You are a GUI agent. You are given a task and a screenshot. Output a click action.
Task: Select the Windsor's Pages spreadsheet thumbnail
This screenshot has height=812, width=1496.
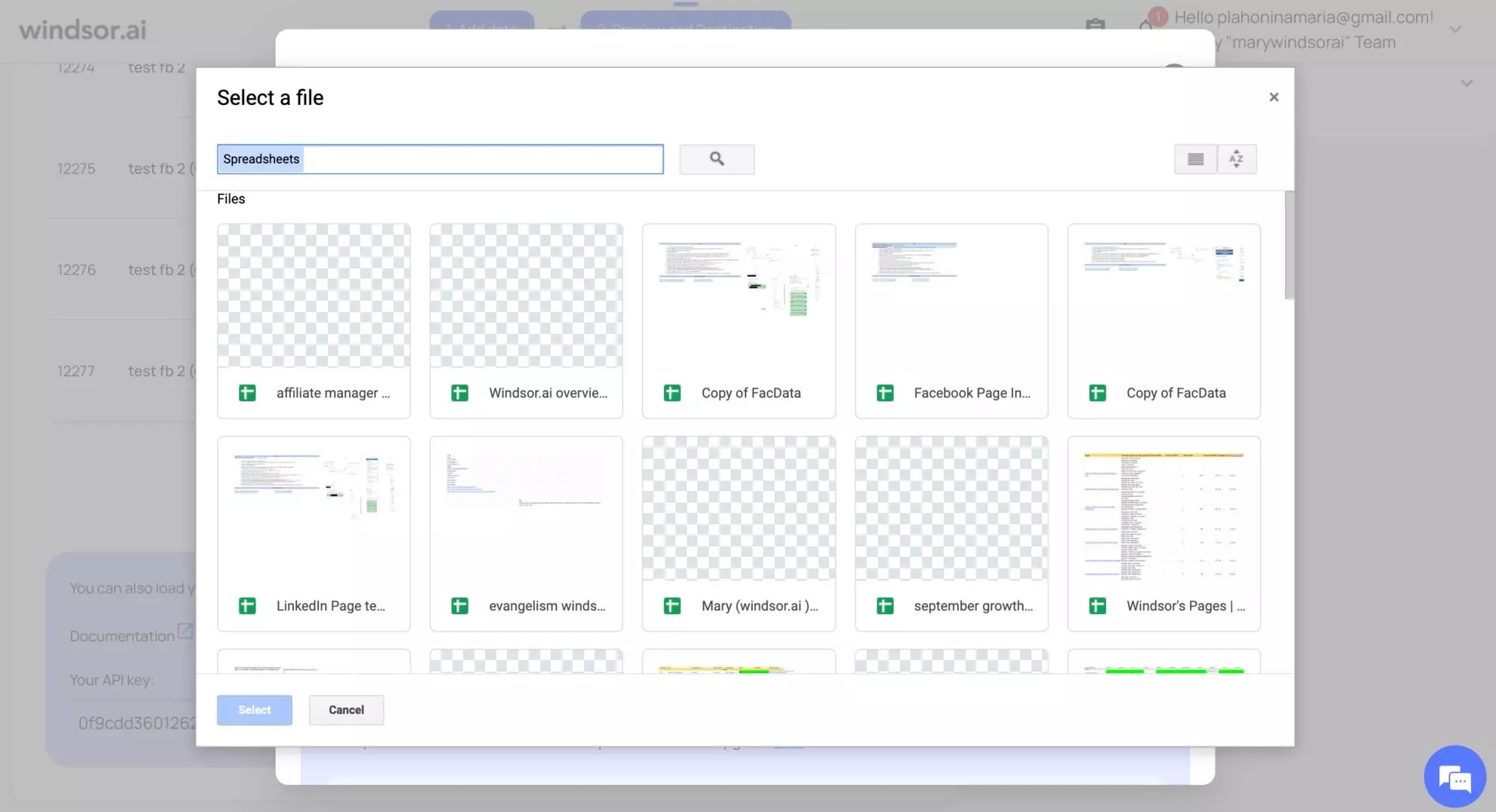pos(1164,533)
